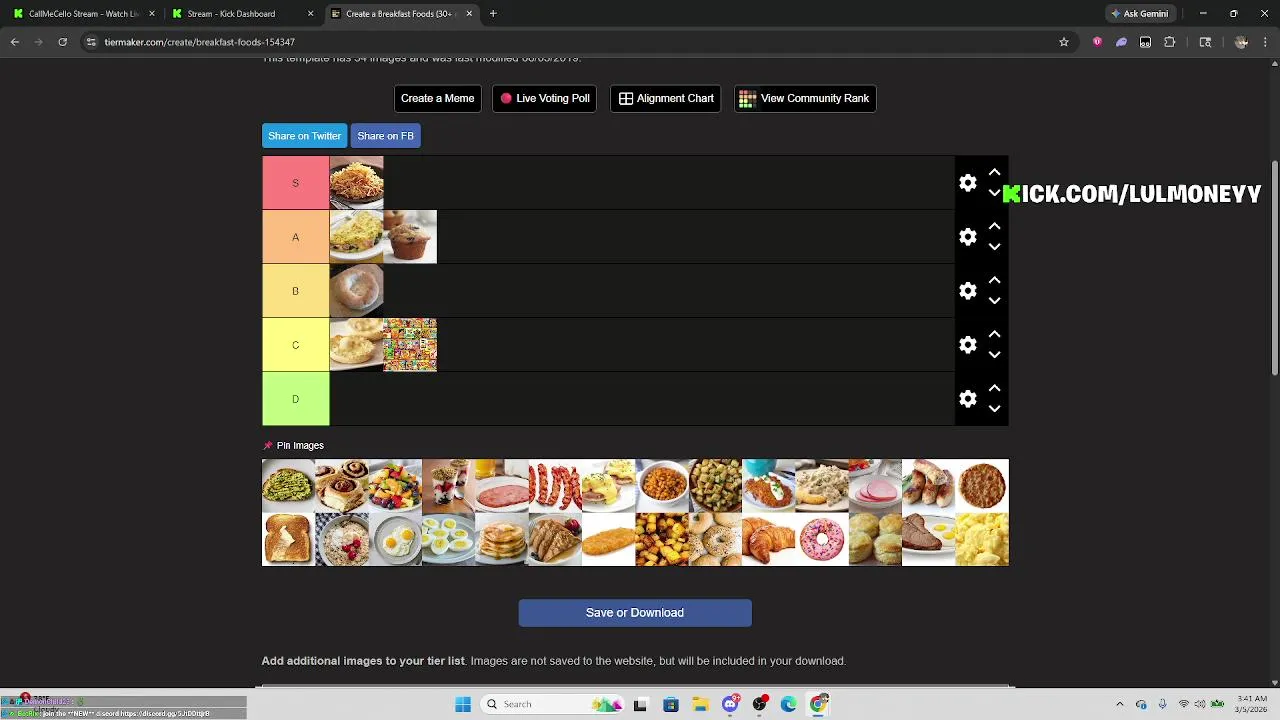Open Microsoft Store from taskbar
1280x720 pixels.
670,704
